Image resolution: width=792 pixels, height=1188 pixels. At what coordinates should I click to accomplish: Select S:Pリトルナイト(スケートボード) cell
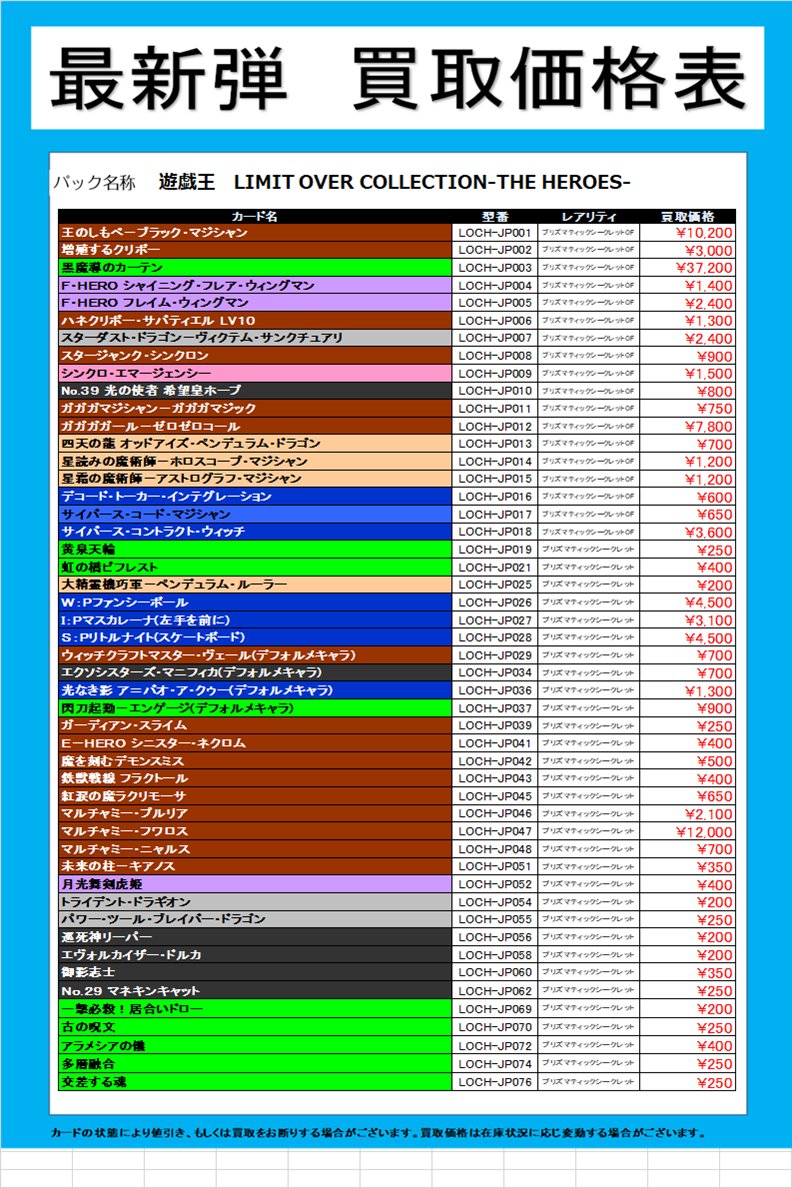255,637
